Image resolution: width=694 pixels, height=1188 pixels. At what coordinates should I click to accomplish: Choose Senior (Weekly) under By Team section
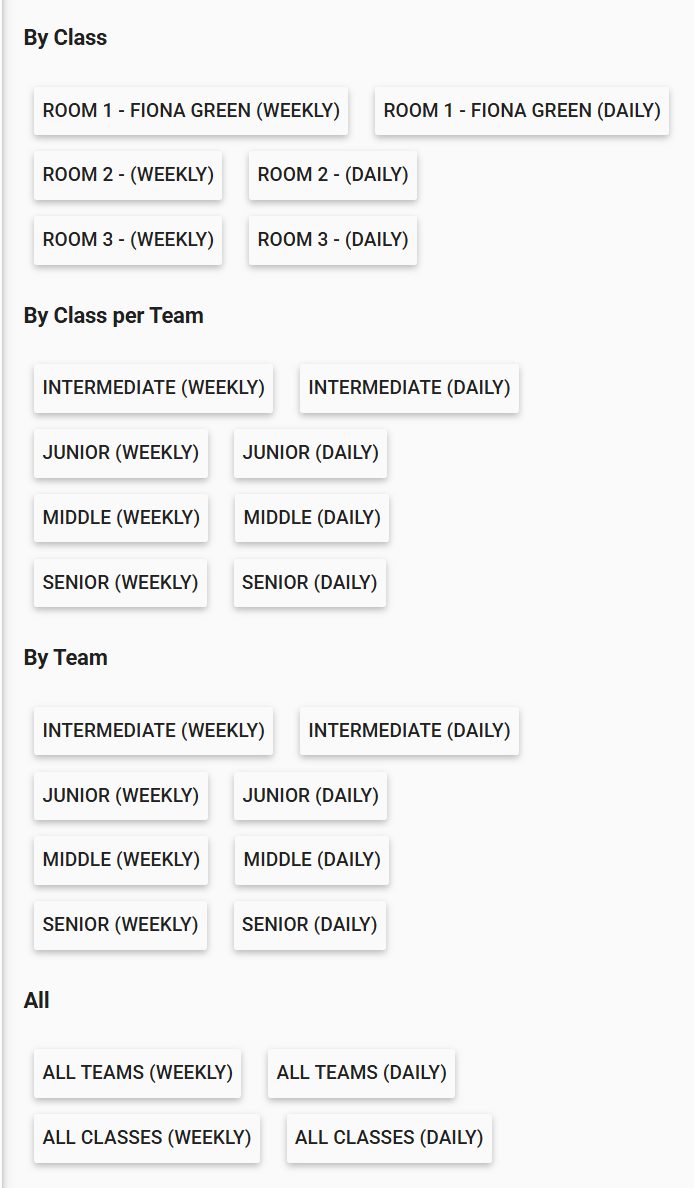(x=120, y=925)
